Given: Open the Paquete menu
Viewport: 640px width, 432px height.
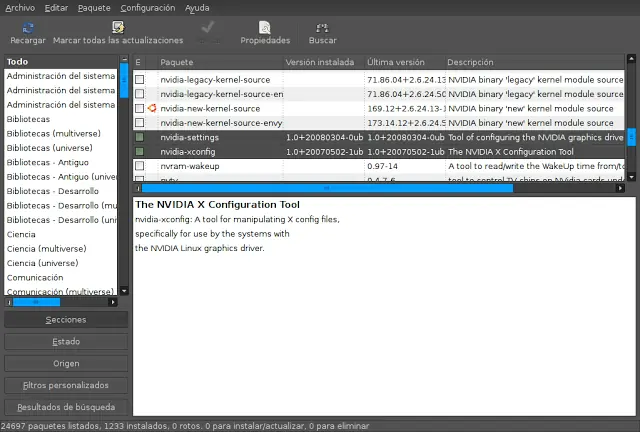Looking at the screenshot, I should coord(94,8).
